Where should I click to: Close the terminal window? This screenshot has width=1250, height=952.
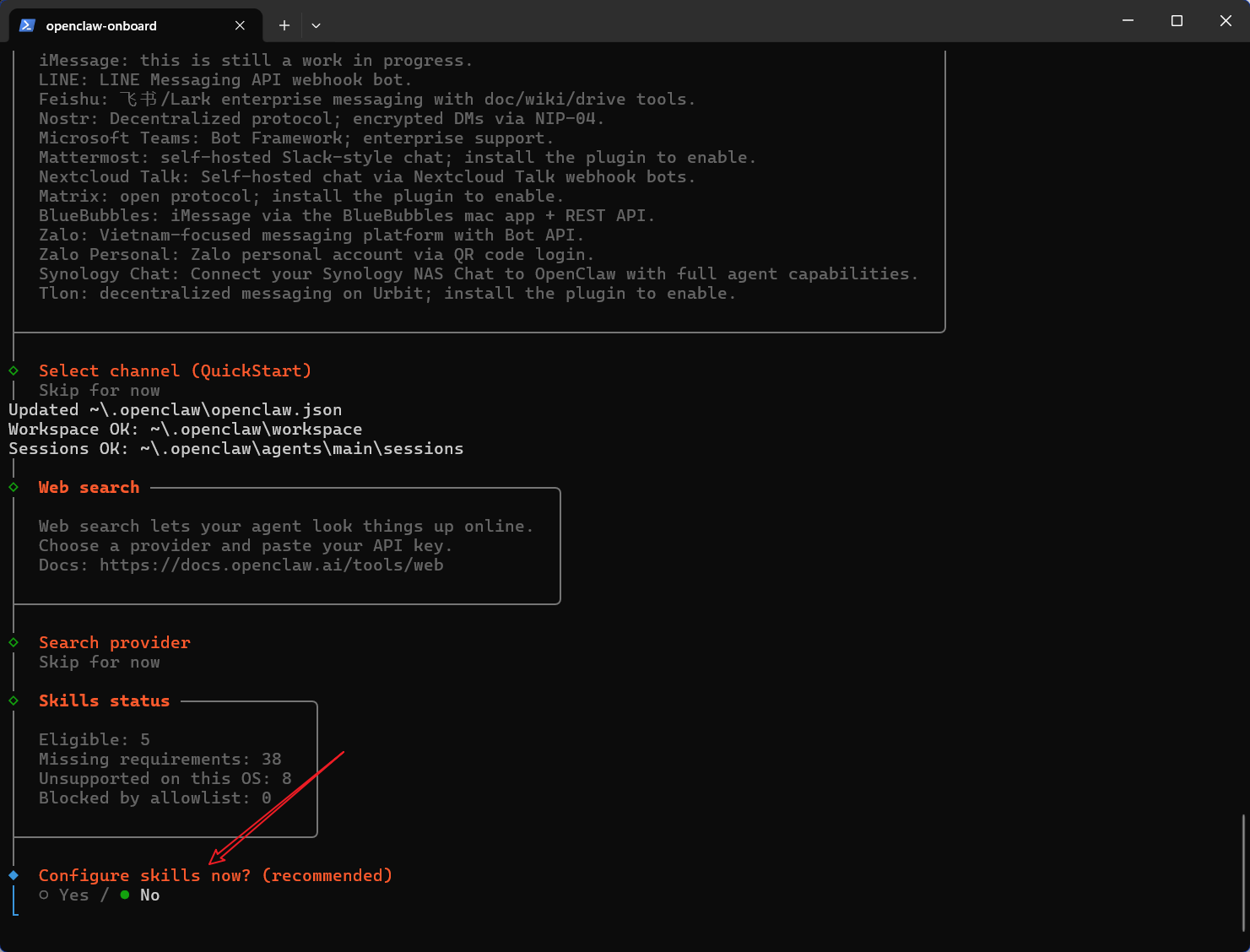click(1226, 20)
